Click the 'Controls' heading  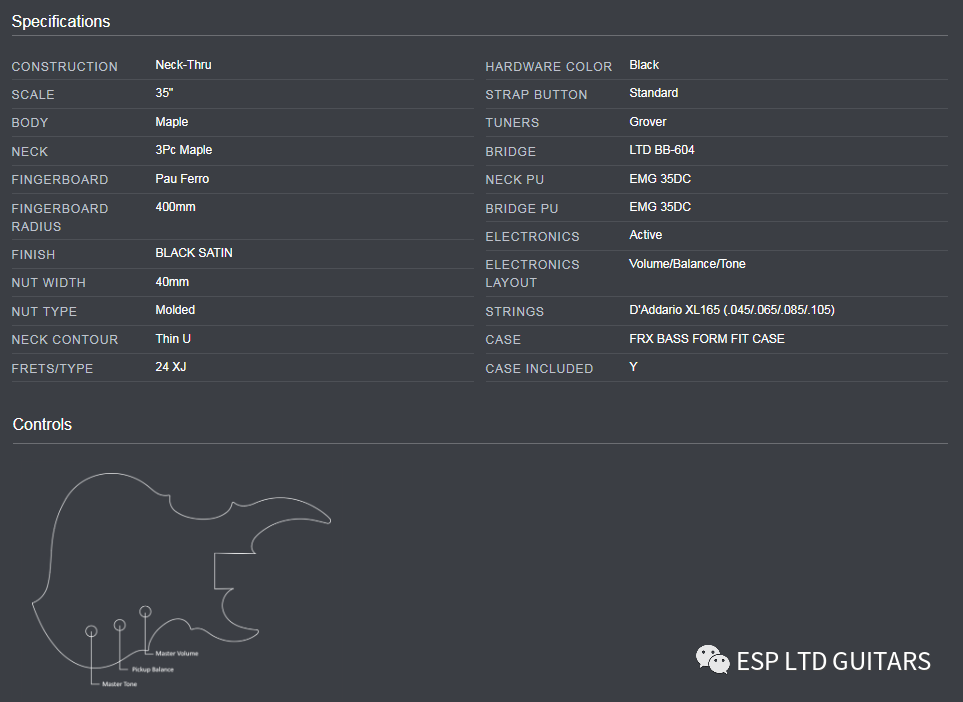pos(42,424)
